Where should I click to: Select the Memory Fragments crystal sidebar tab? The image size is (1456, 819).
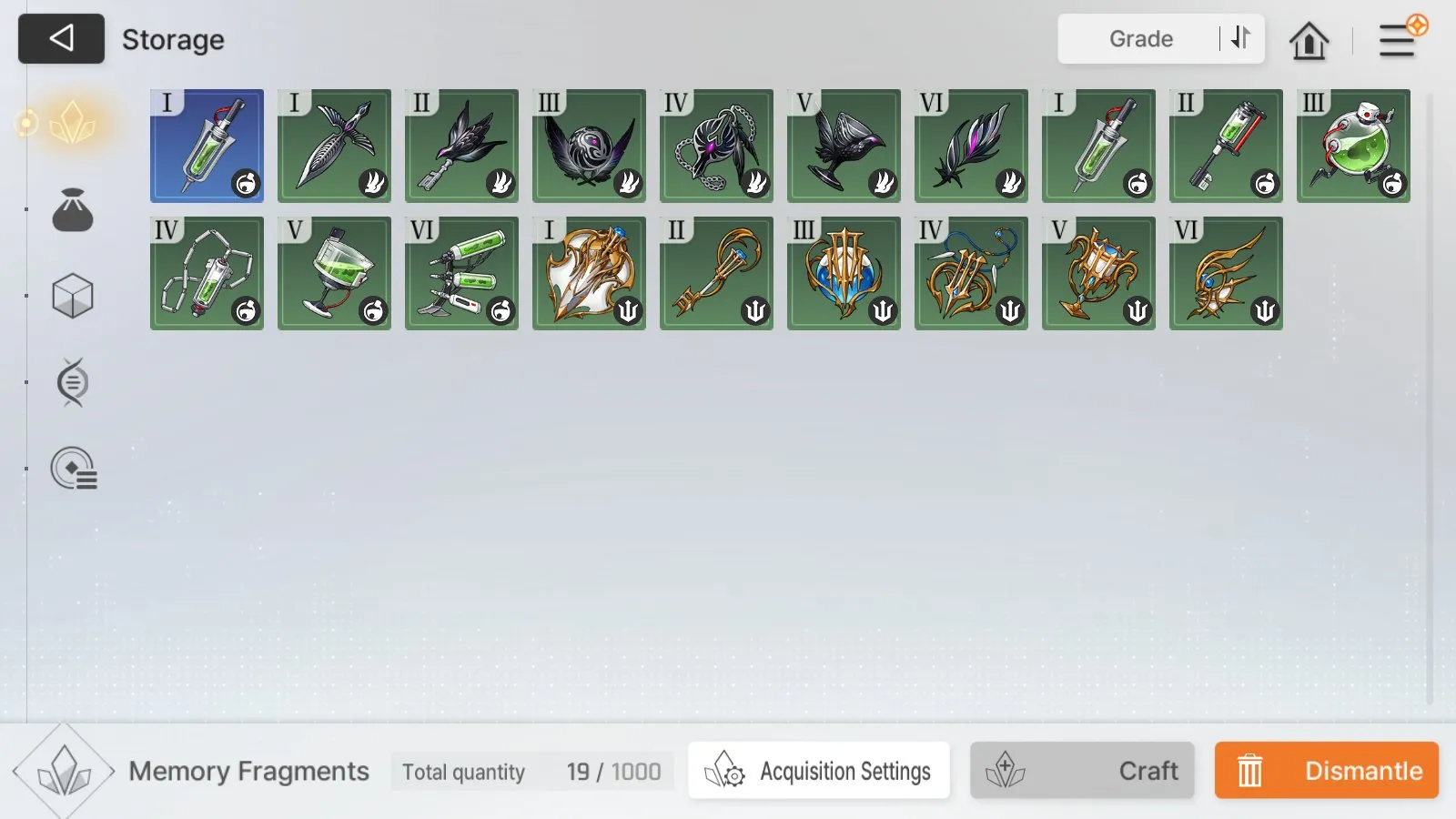click(x=72, y=123)
